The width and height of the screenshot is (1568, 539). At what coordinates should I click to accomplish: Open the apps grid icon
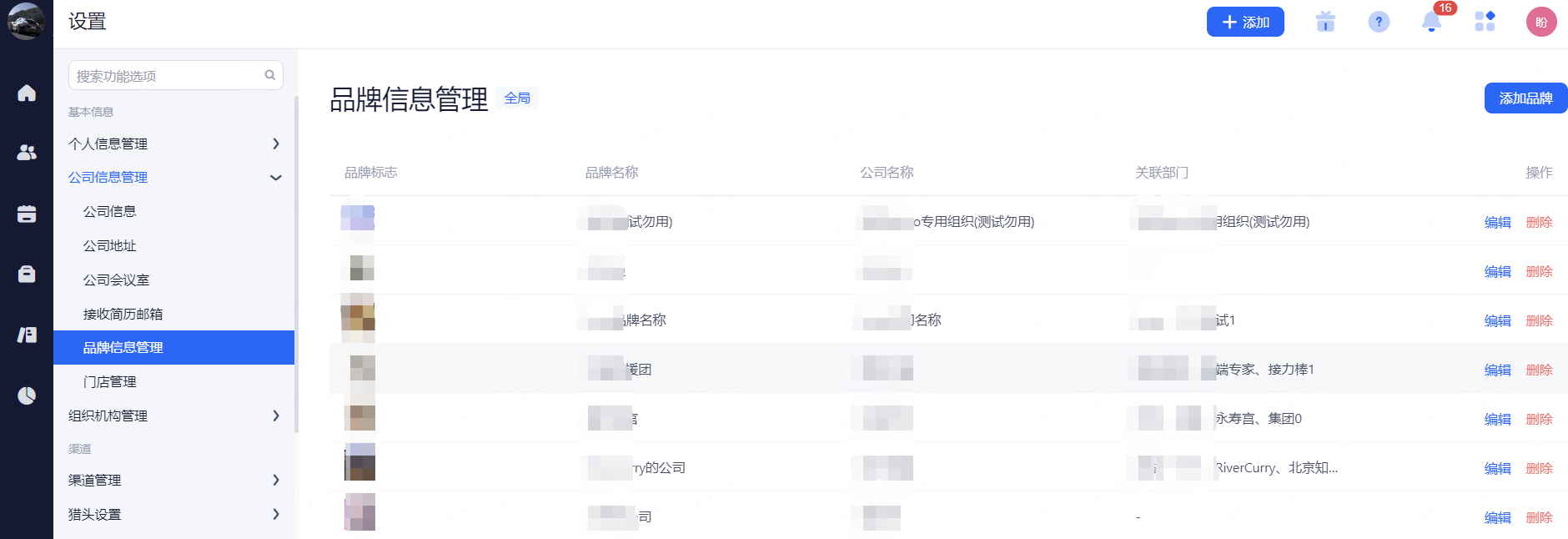(x=1485, y=22)
